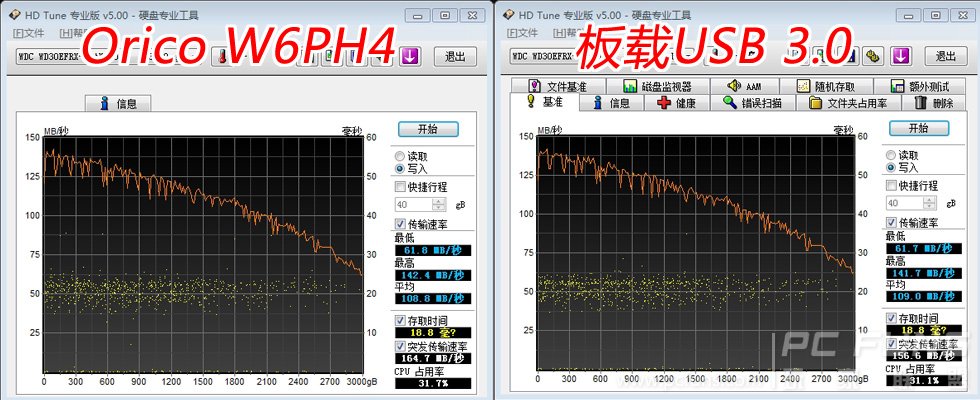This screenshot has width=980, height=400.
Task: Click 退出 button in the left window
Action: pyautogui.click(x=455, y=57)
